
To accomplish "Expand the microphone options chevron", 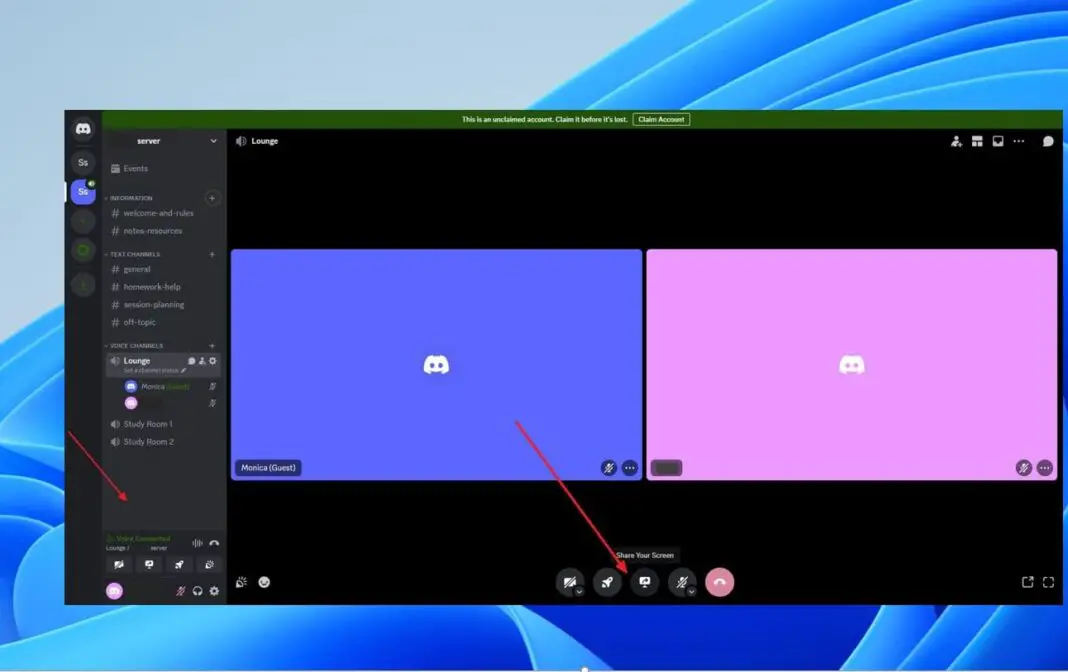I will [x=691, y=591].
